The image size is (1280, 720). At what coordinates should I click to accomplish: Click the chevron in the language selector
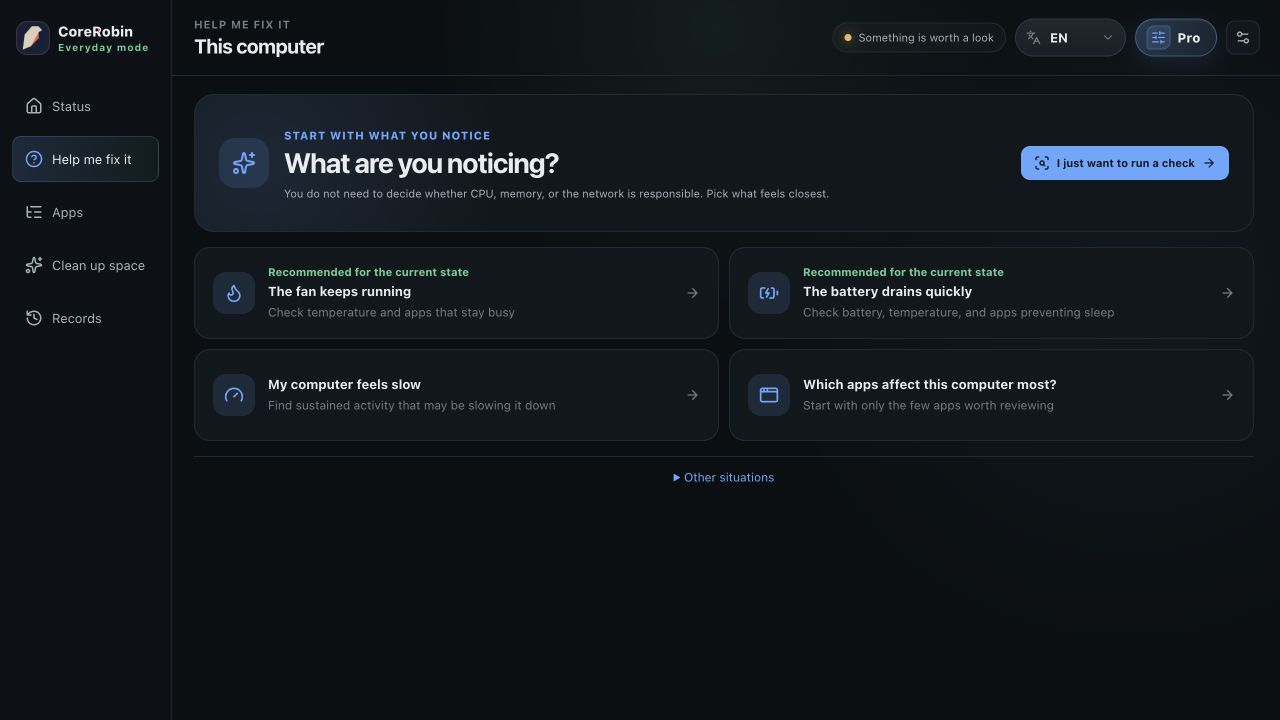pyautogui.click(x=1107, y=38)
